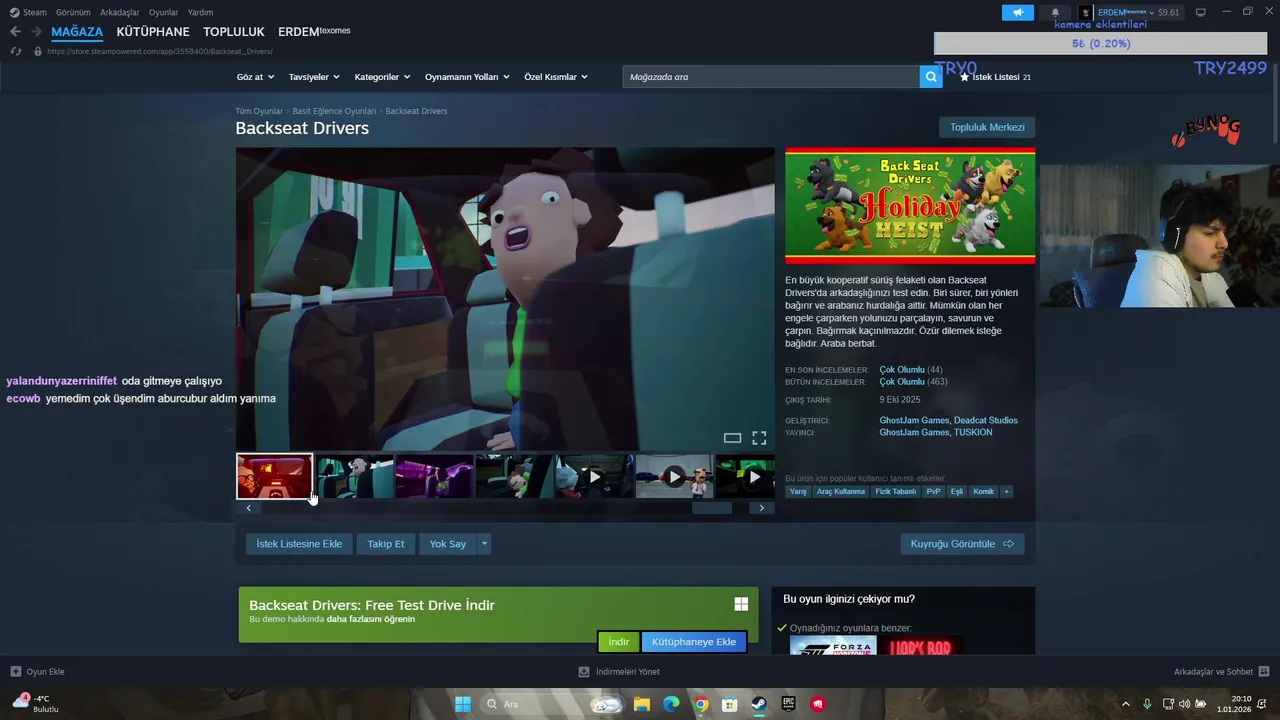Image resolution: width=1280 pixels, height=720 pixels.
Task: Open the Oyunlar menu
Action: (x=164, y=12)
